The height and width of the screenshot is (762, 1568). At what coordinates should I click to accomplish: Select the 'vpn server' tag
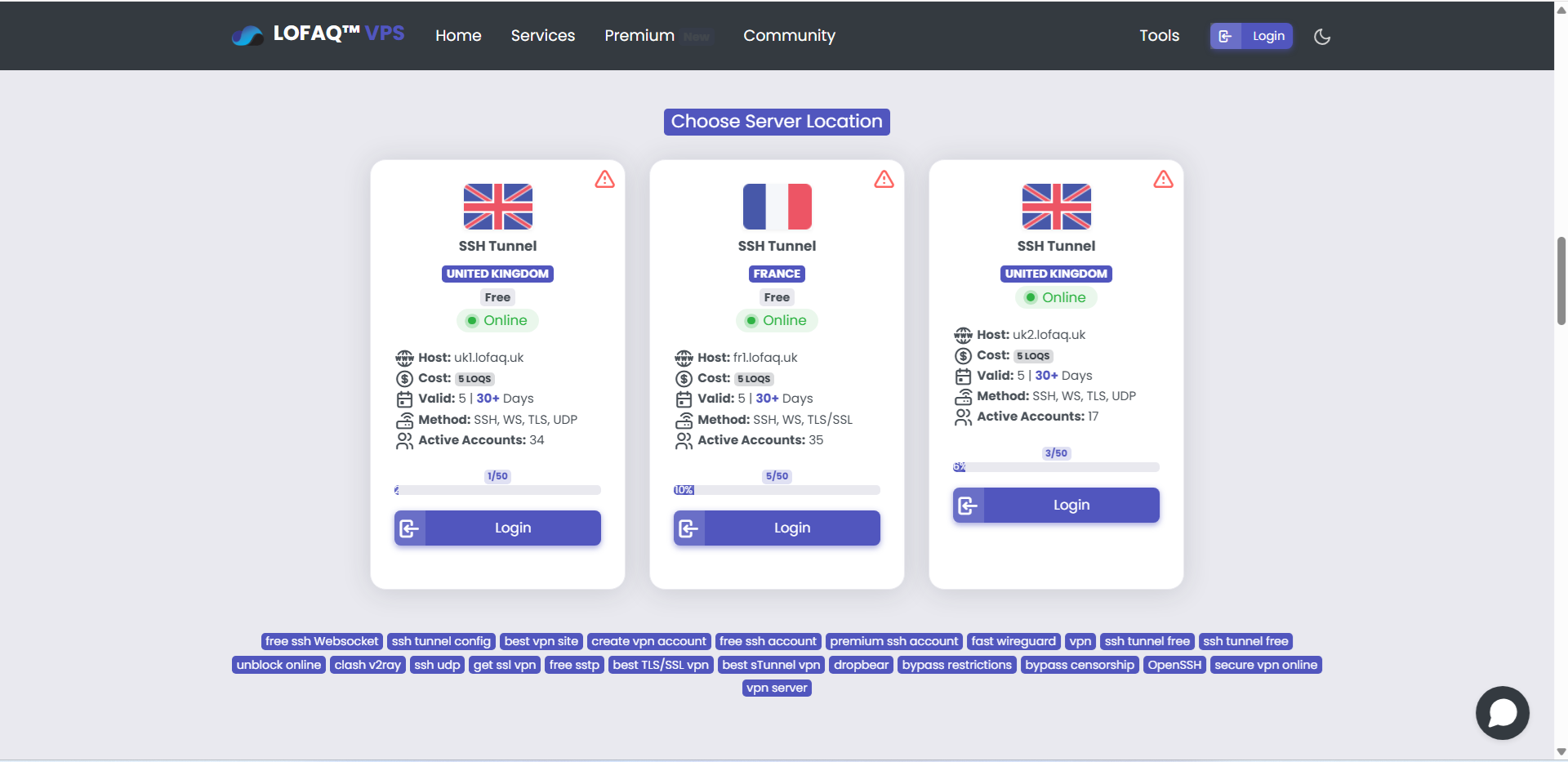[x=777, y=688]
